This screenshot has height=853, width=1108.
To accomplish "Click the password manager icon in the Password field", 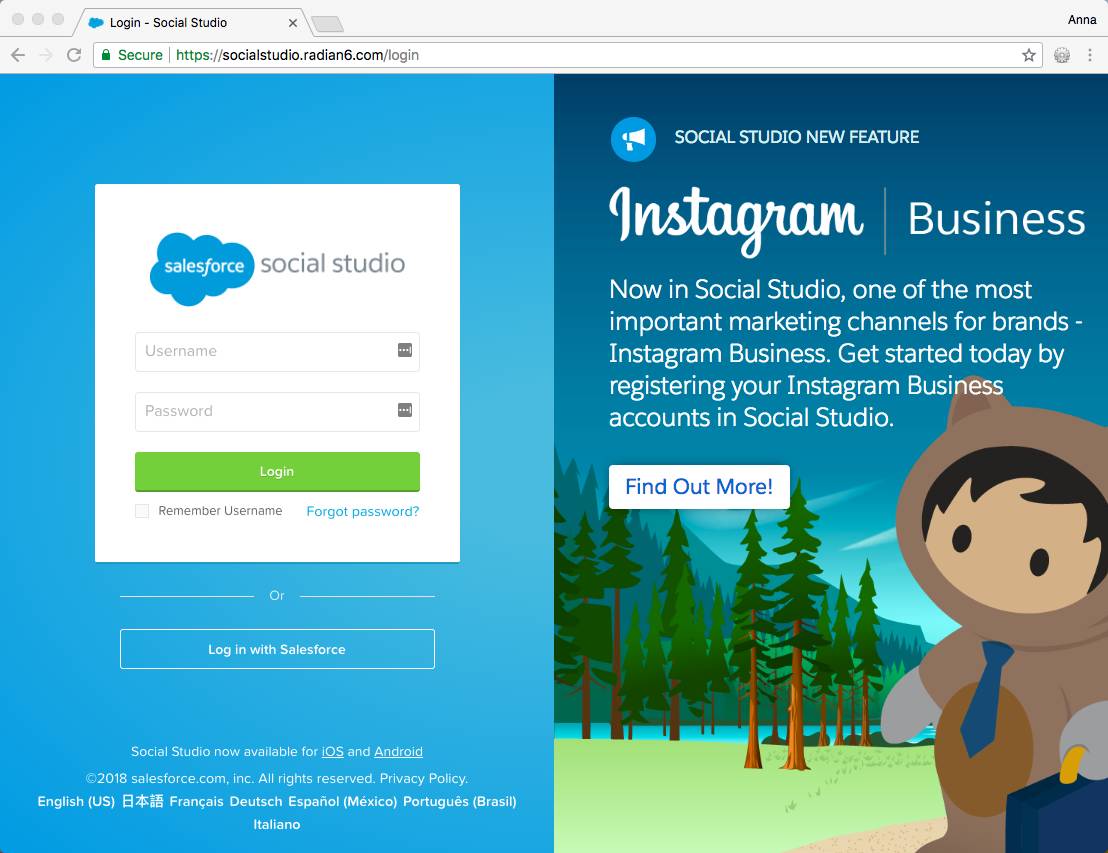I will tap(405, 411).
